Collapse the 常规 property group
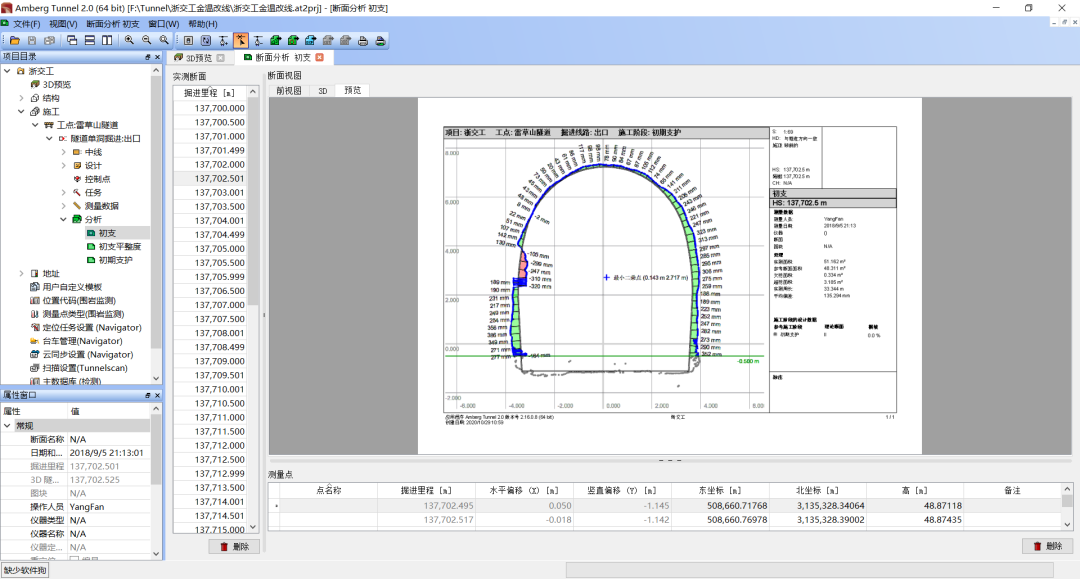 click(8, 425)
